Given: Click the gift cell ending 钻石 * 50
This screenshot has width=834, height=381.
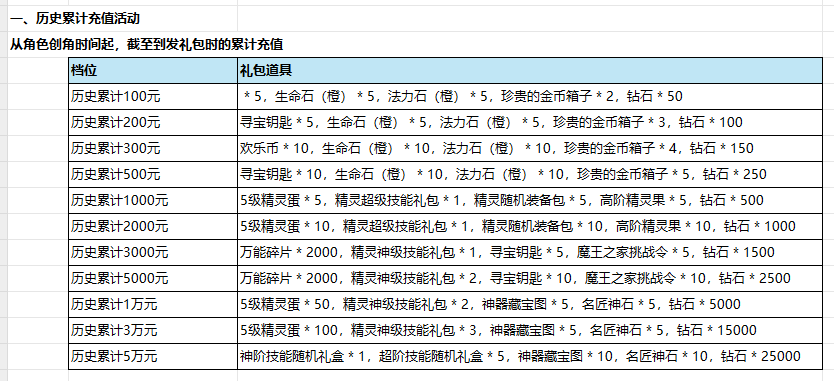Looking at the screenshot, I should click(x=530, y=97).
